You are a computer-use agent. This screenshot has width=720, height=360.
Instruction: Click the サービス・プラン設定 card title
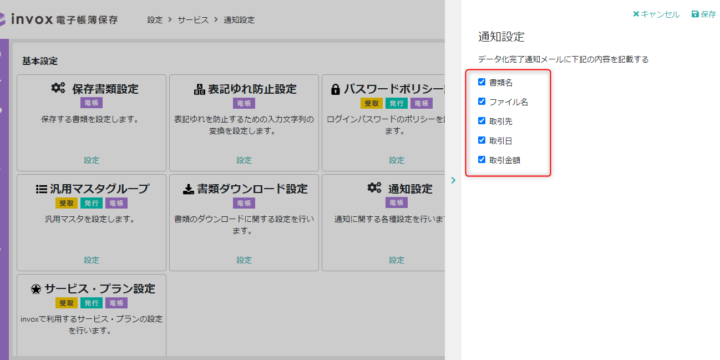[x=100, y=289]
